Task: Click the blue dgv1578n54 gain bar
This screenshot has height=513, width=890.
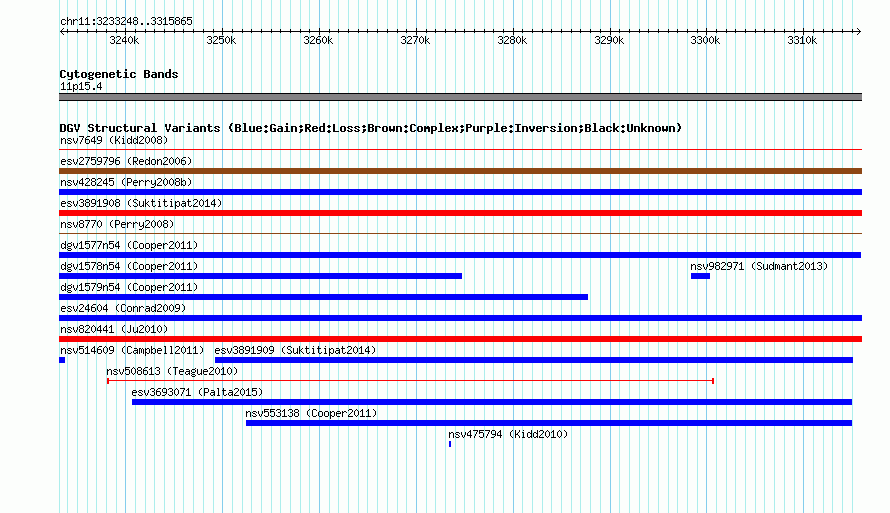Action: pos(261,276)
